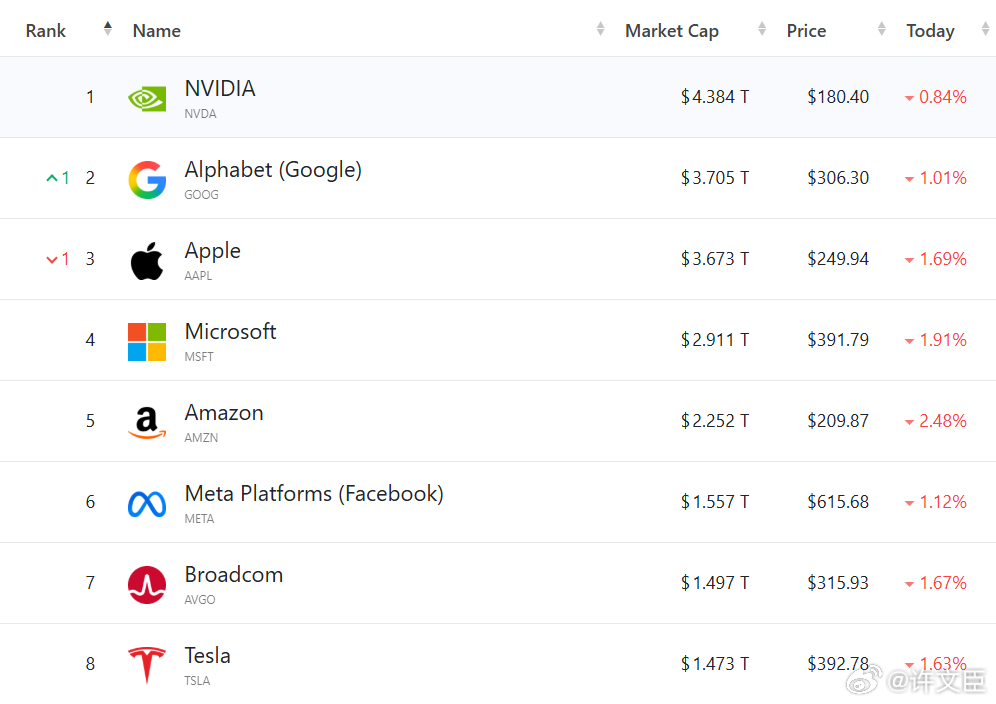Screen dimensions: 996x704
Task: Click the Tesla logo icon
Action: pos(147,665)
